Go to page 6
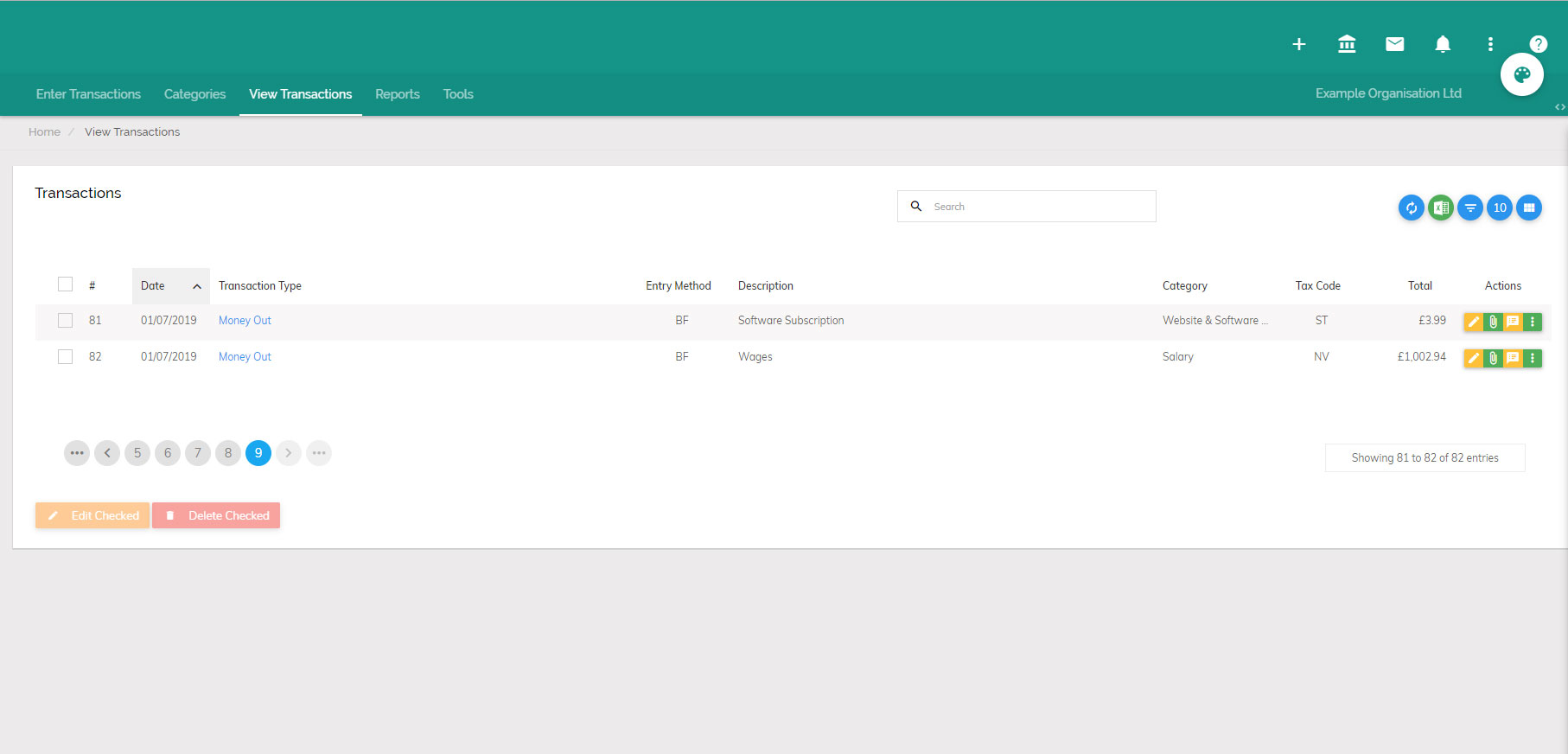The image size is (1568, 754). [168, 453]
